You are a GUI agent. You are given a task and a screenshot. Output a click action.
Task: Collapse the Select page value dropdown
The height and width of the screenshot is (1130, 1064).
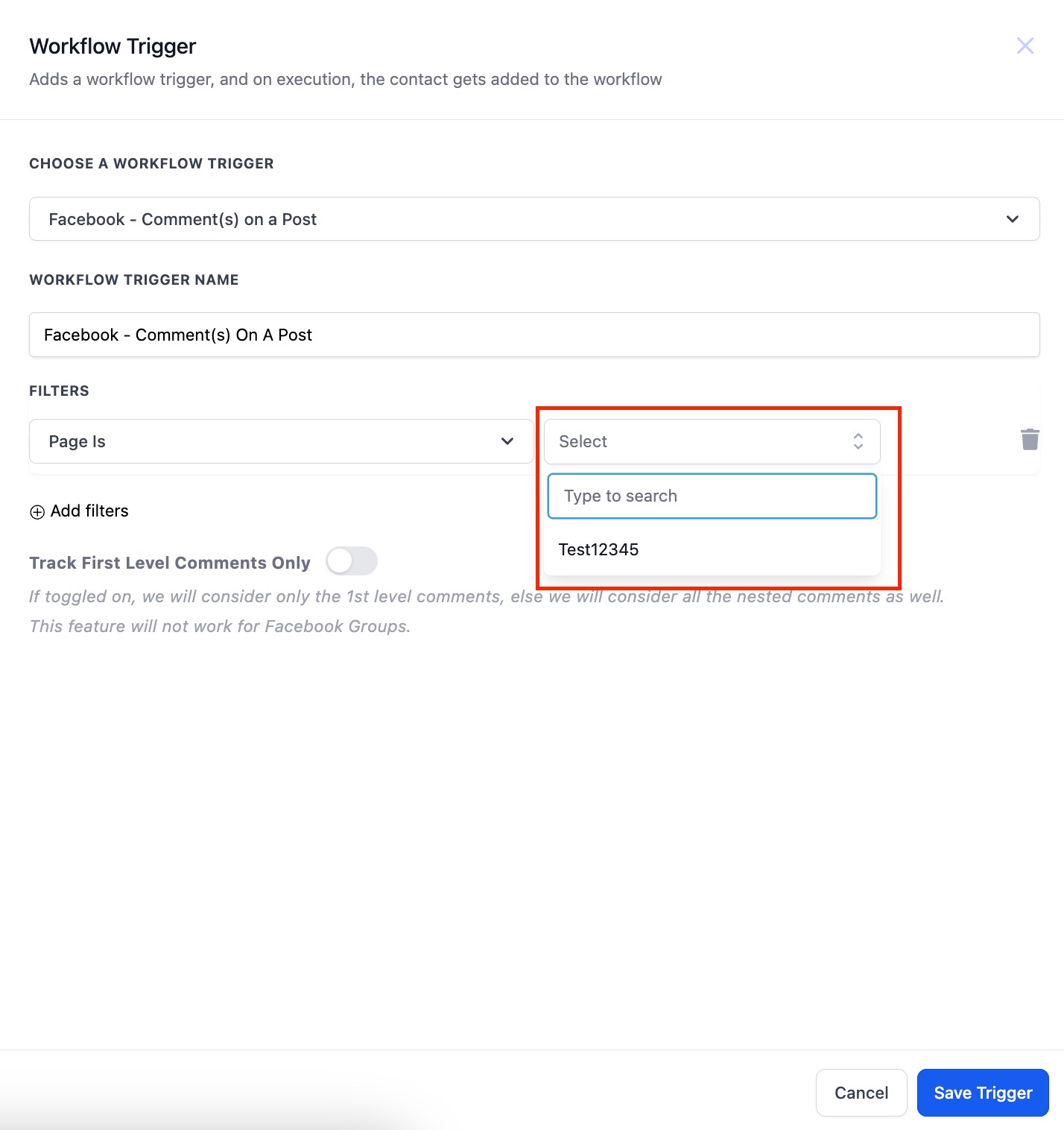(712, 441)
